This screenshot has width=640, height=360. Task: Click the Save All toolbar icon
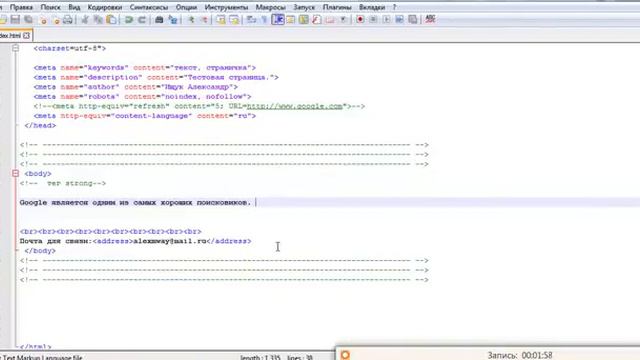pyautogui.click(x=29, y=19)
